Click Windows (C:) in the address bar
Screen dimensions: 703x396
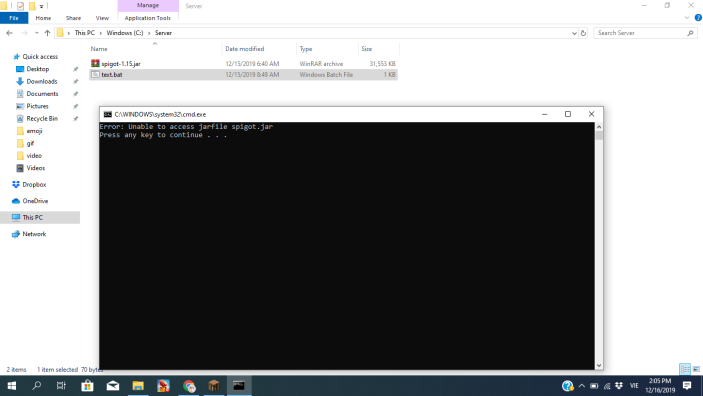[125, 33]
